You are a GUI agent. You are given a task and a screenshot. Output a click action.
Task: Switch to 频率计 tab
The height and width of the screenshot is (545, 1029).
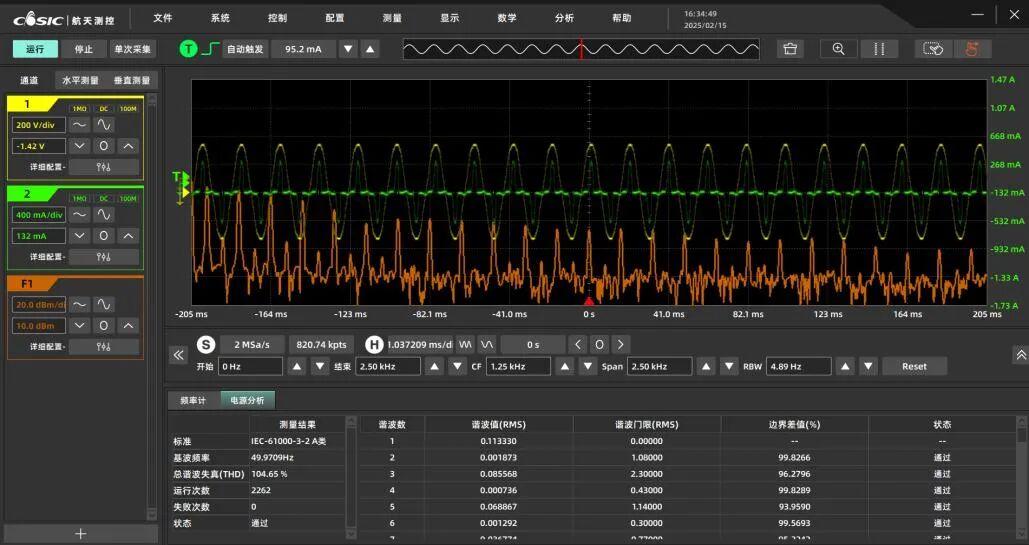[193, 401]
